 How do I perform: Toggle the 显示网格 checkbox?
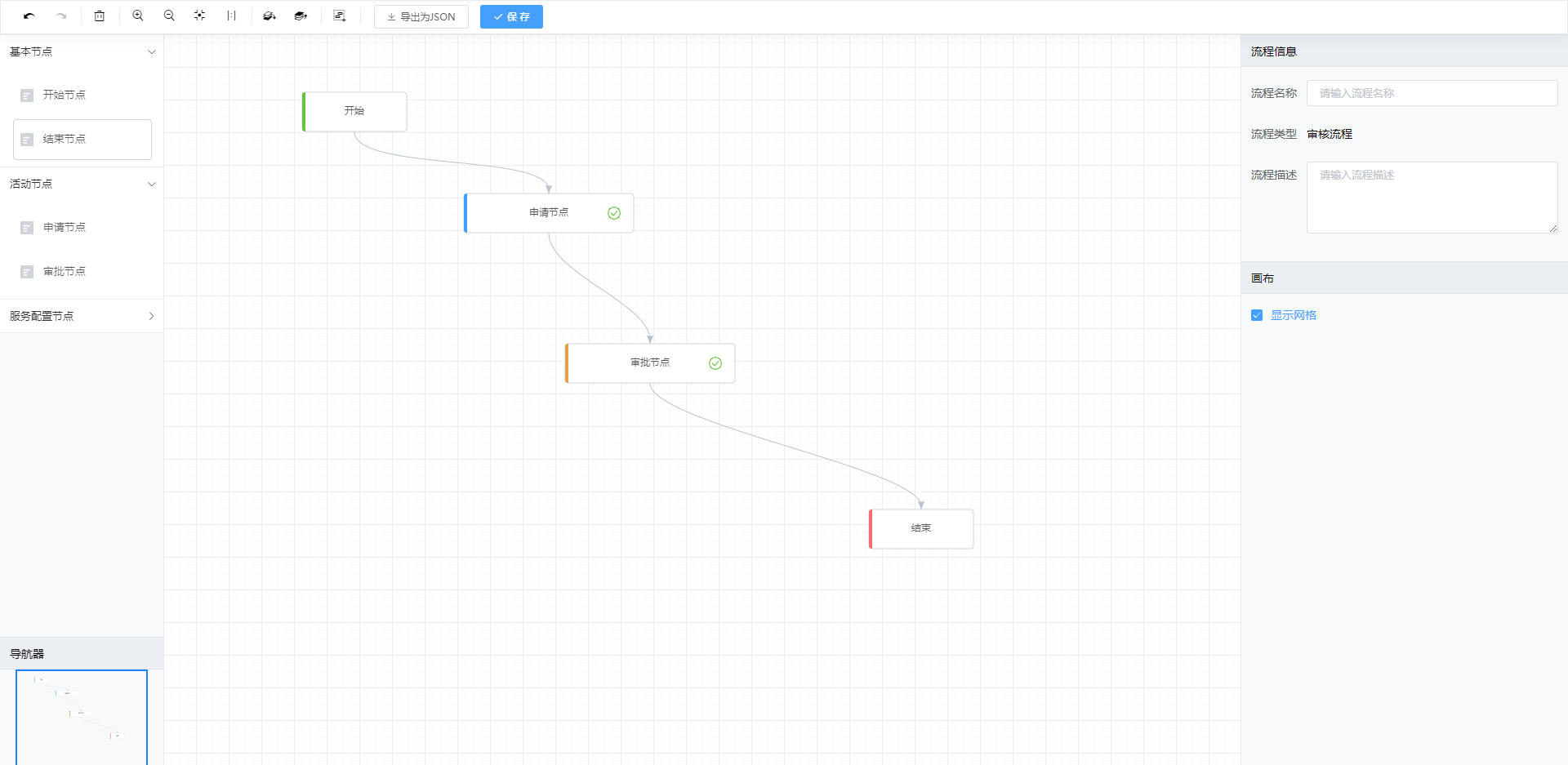coord(1257,315)
